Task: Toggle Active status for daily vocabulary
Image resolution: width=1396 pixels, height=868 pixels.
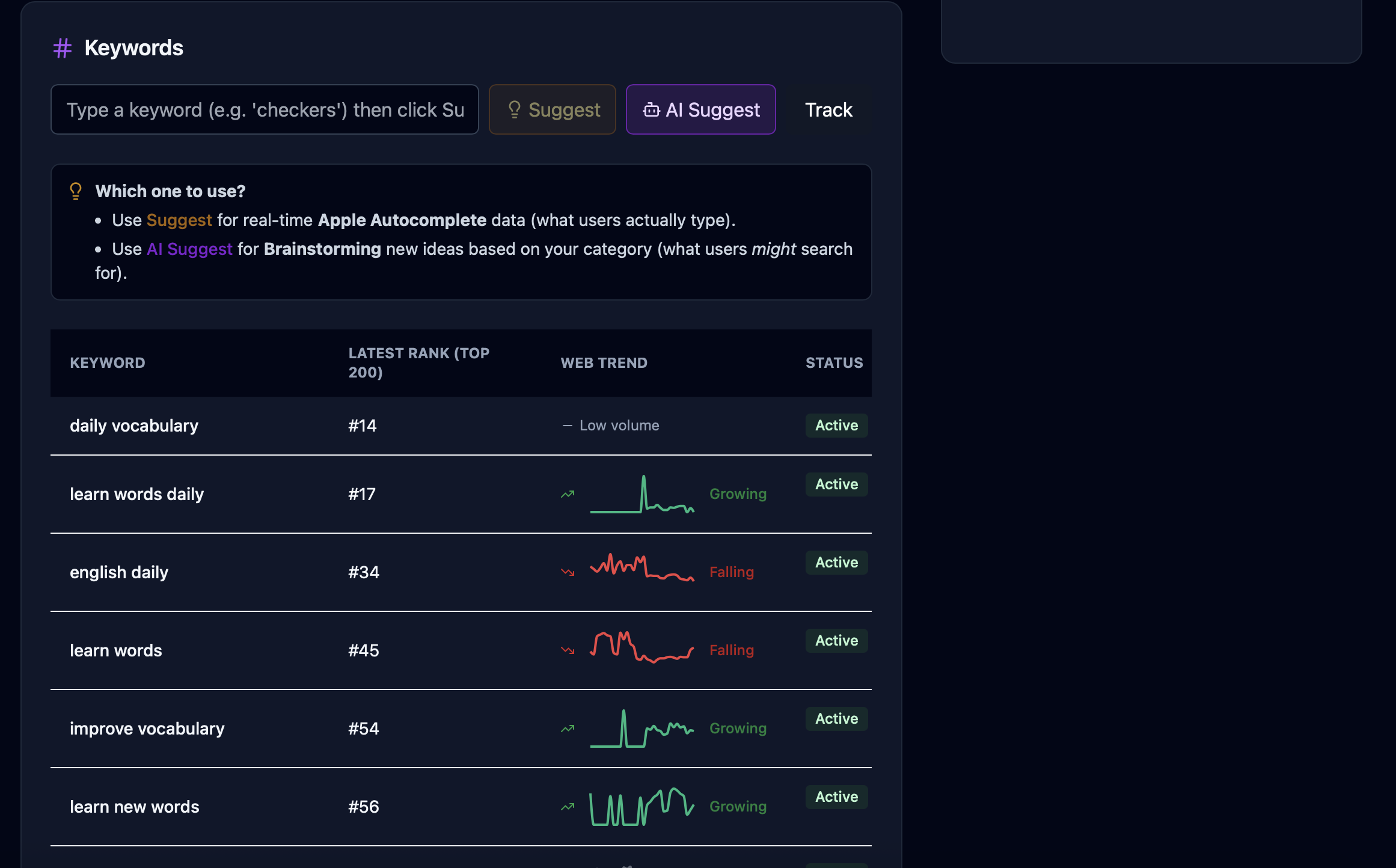Action: [x=836, y=425]
